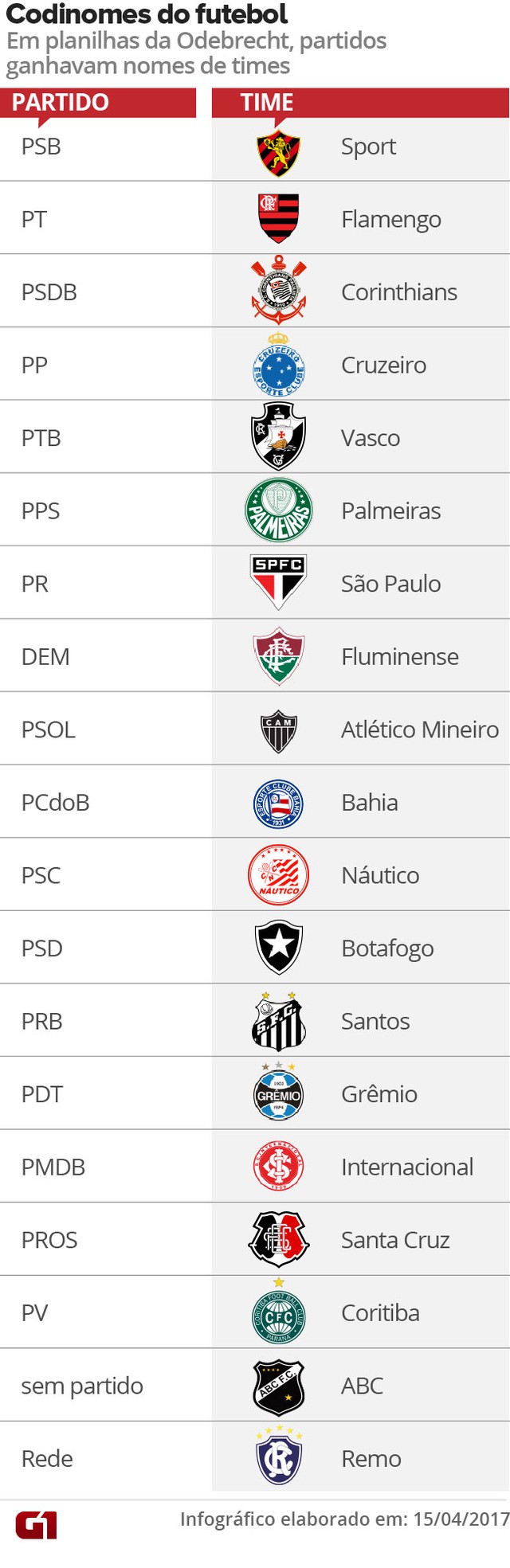Screen dimensions: 510x1568
Task: Click the G1 logo
Action: 36,1525
